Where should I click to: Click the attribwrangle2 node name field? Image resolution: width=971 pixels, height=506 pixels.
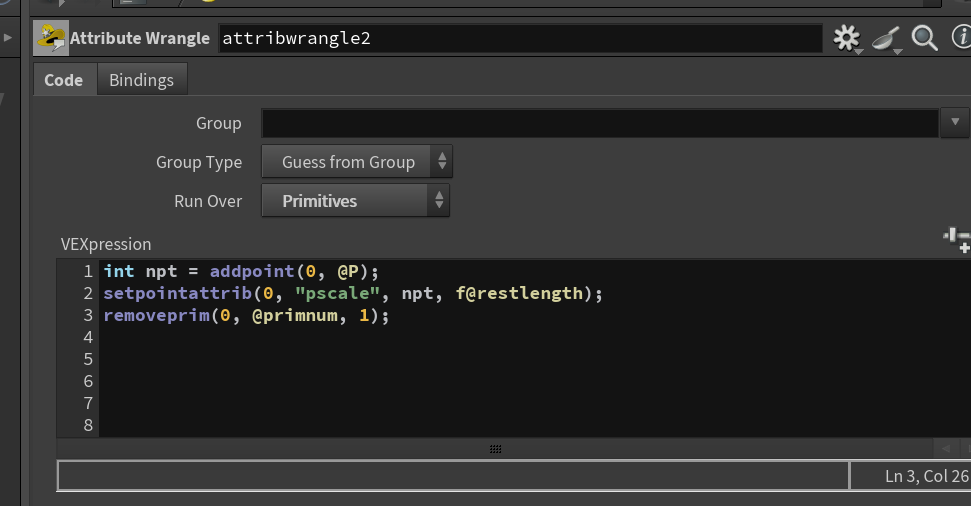tap(520, 38)
